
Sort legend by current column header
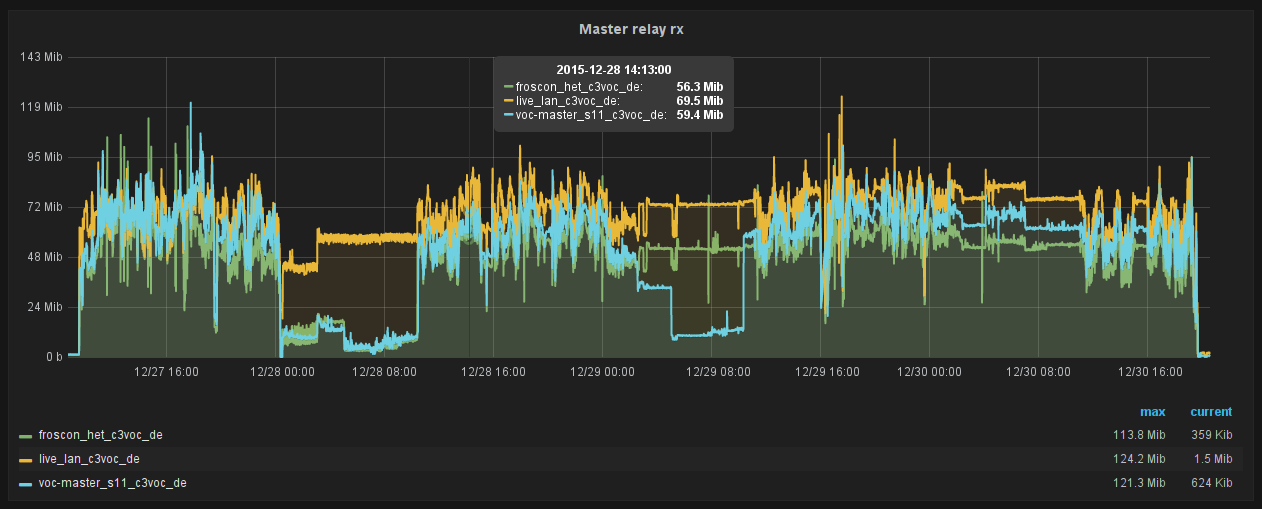coord(1210,411)
